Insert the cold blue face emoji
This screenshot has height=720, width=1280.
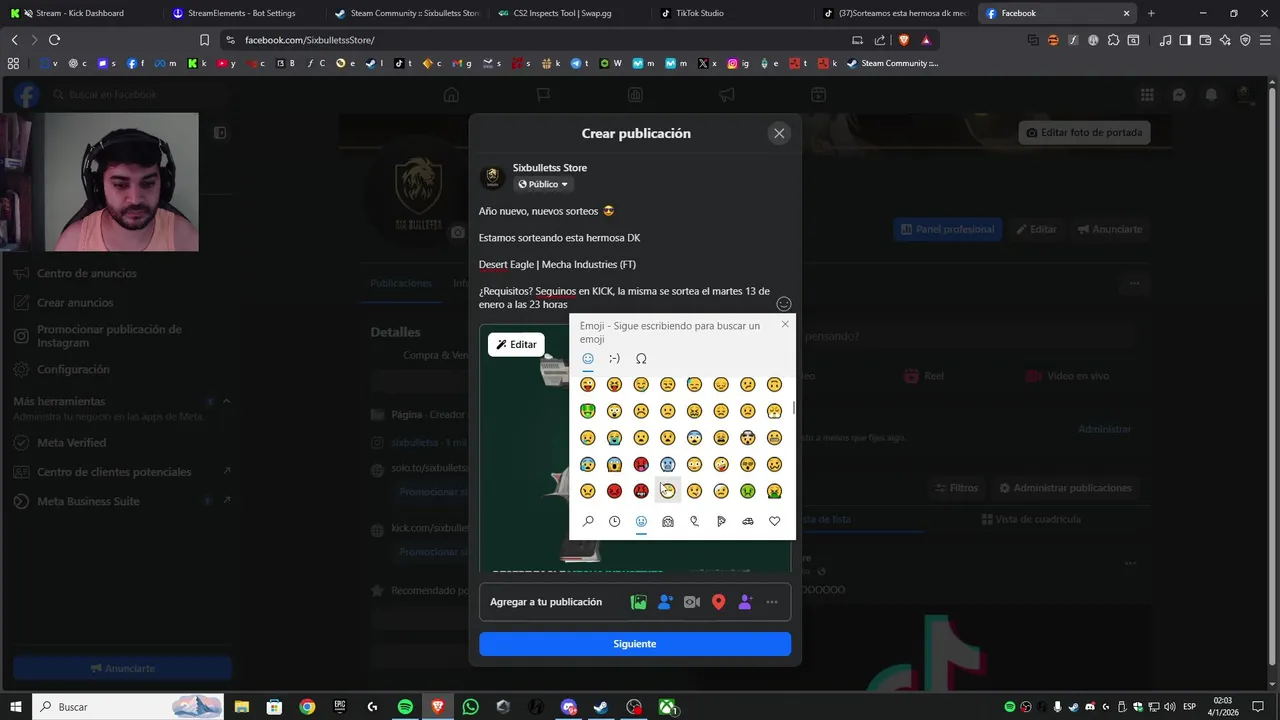pyautogui.click(x=668, y=464)
